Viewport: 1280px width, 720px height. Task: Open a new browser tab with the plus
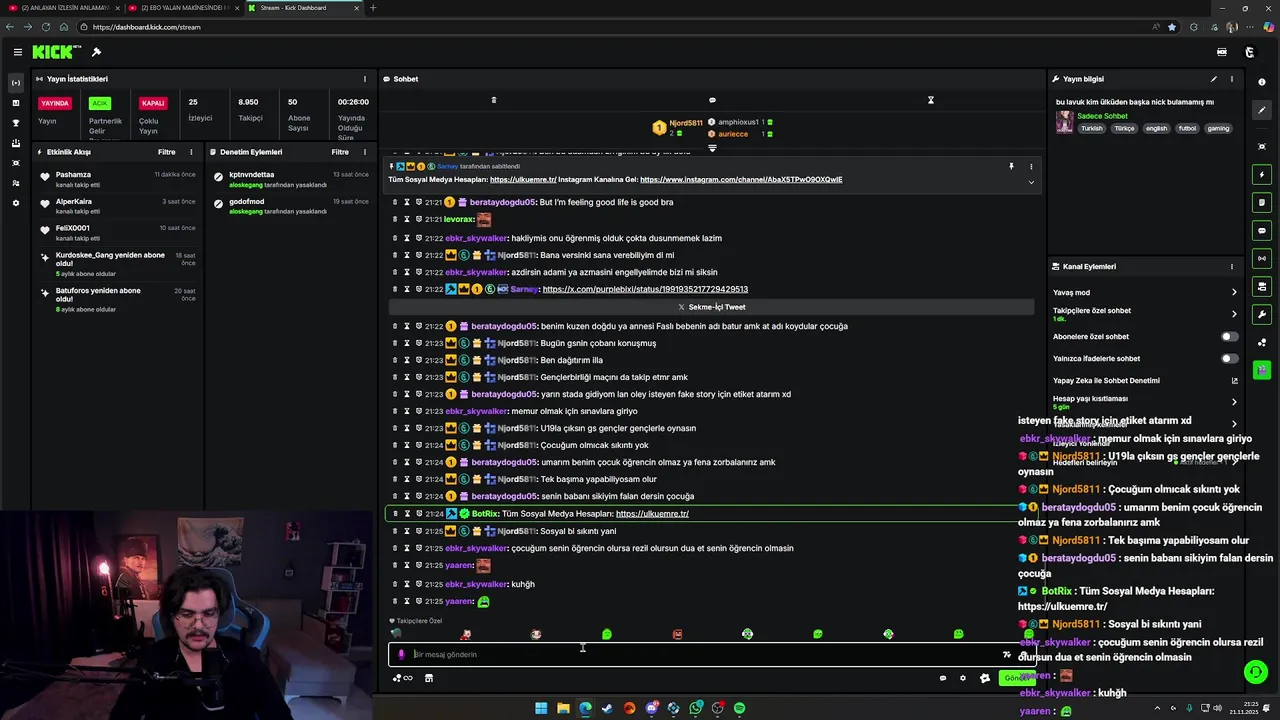(373, 8)
